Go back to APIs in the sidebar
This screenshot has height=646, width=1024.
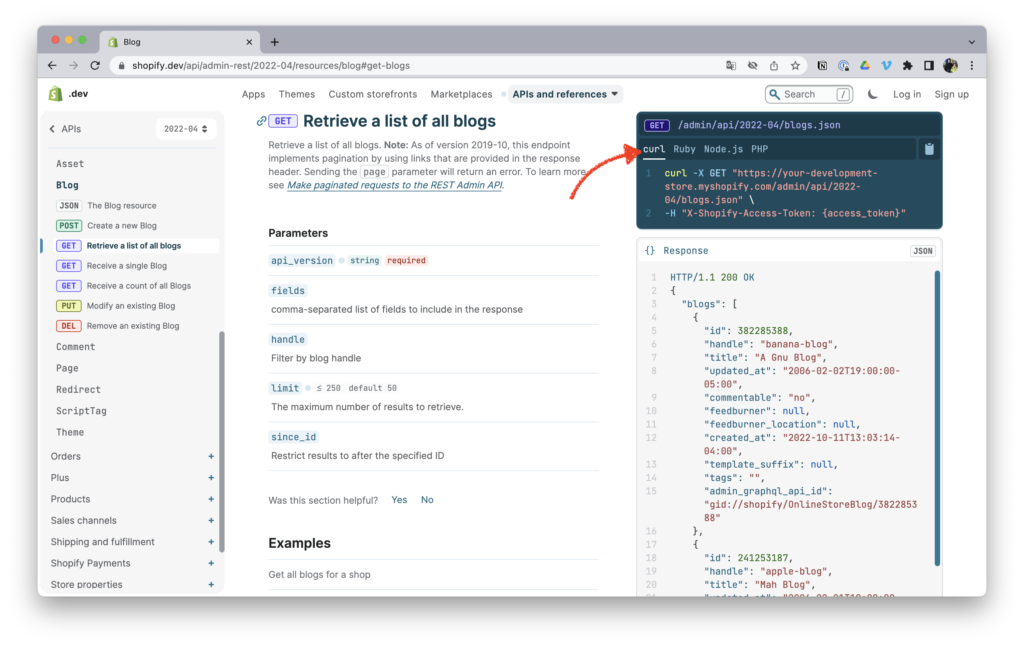65,129
